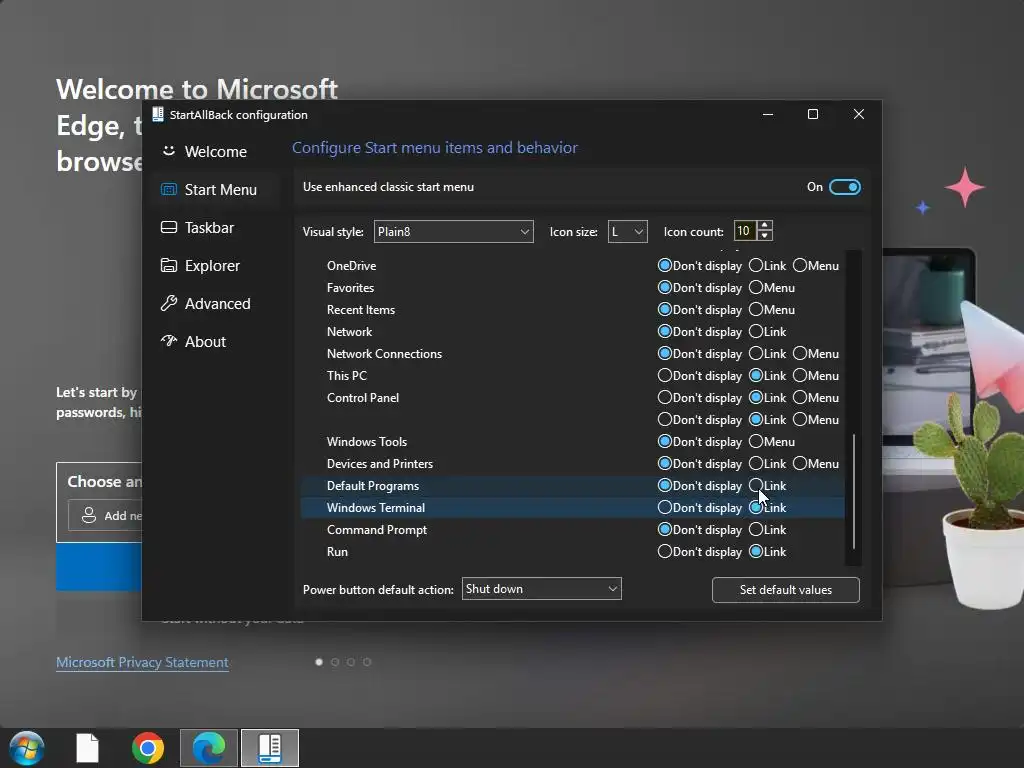Open the Welcome section smiley icon
1024x768 pixels.
point(168,151)
